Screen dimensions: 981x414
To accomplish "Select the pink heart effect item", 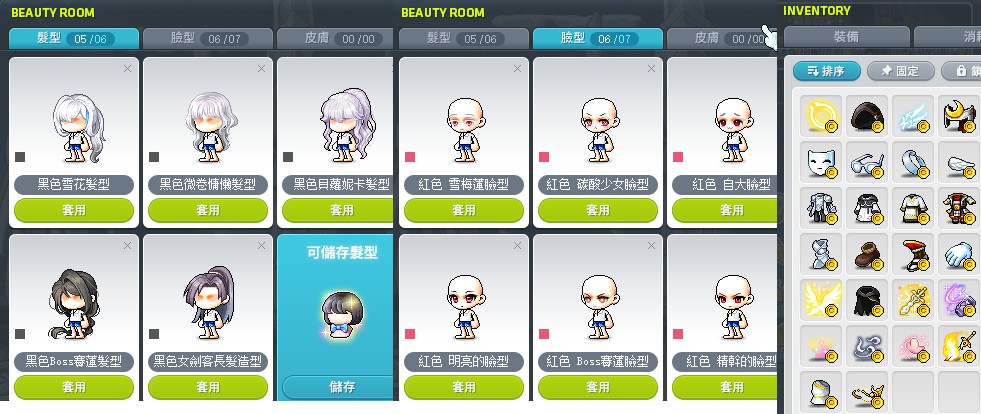I will click(912, 345).
